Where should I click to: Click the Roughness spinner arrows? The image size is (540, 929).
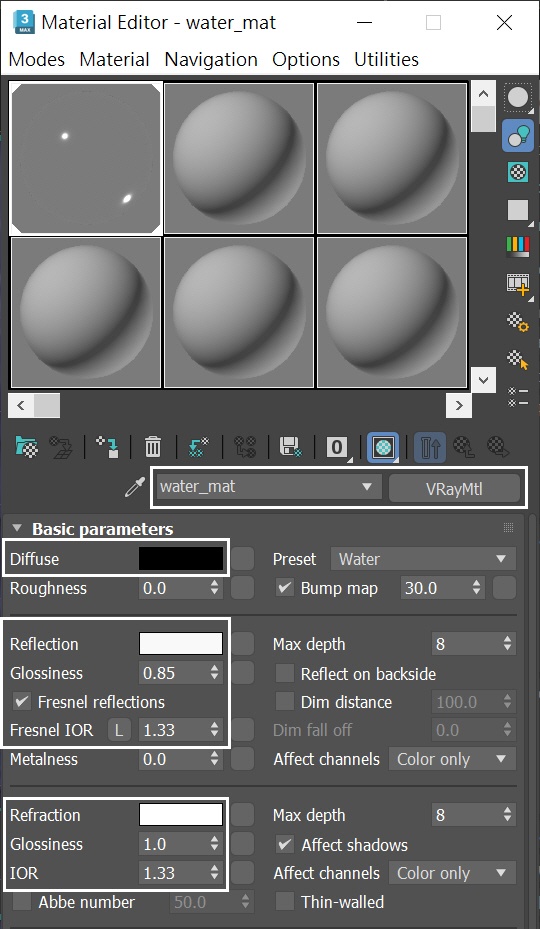(215, 588)
